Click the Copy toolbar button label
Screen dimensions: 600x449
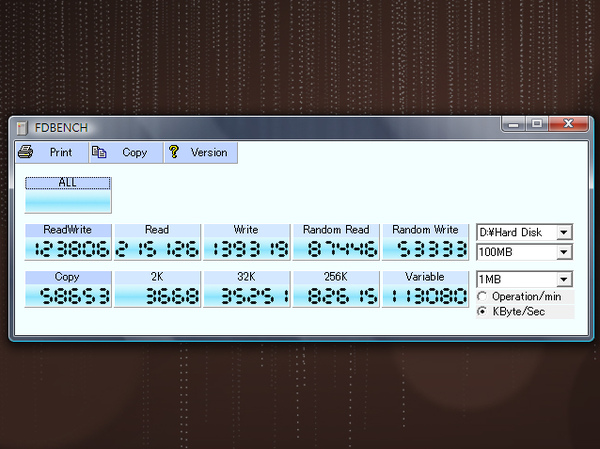tap(135, 152)
